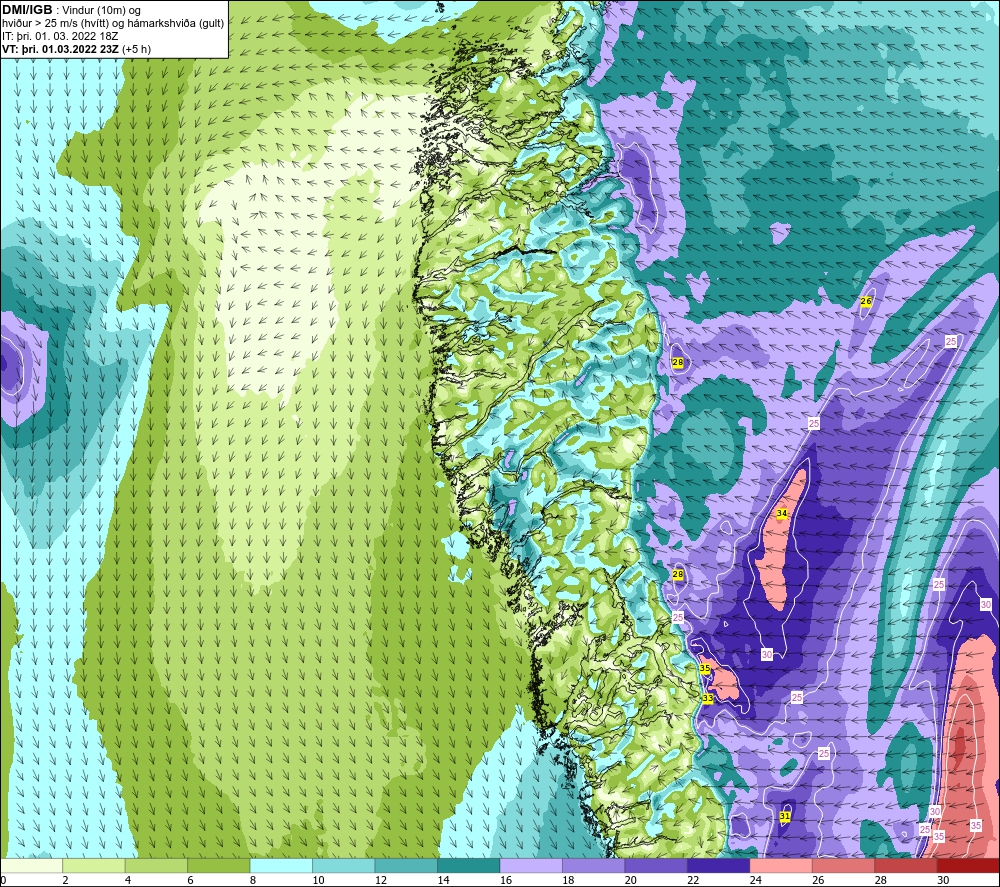Screen dimensions: 1000x887
Task: Click the 24–26 m/s pink legend swatch
Action: click(781, 866)
